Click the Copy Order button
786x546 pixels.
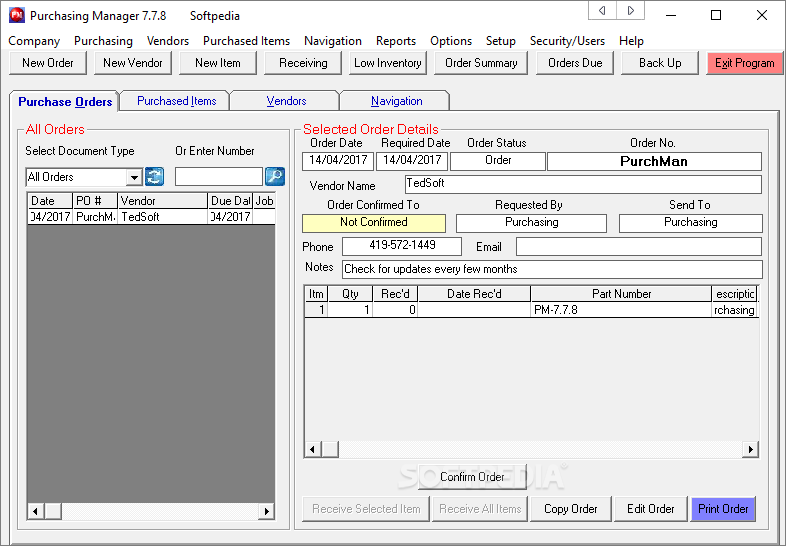point(570,508)
